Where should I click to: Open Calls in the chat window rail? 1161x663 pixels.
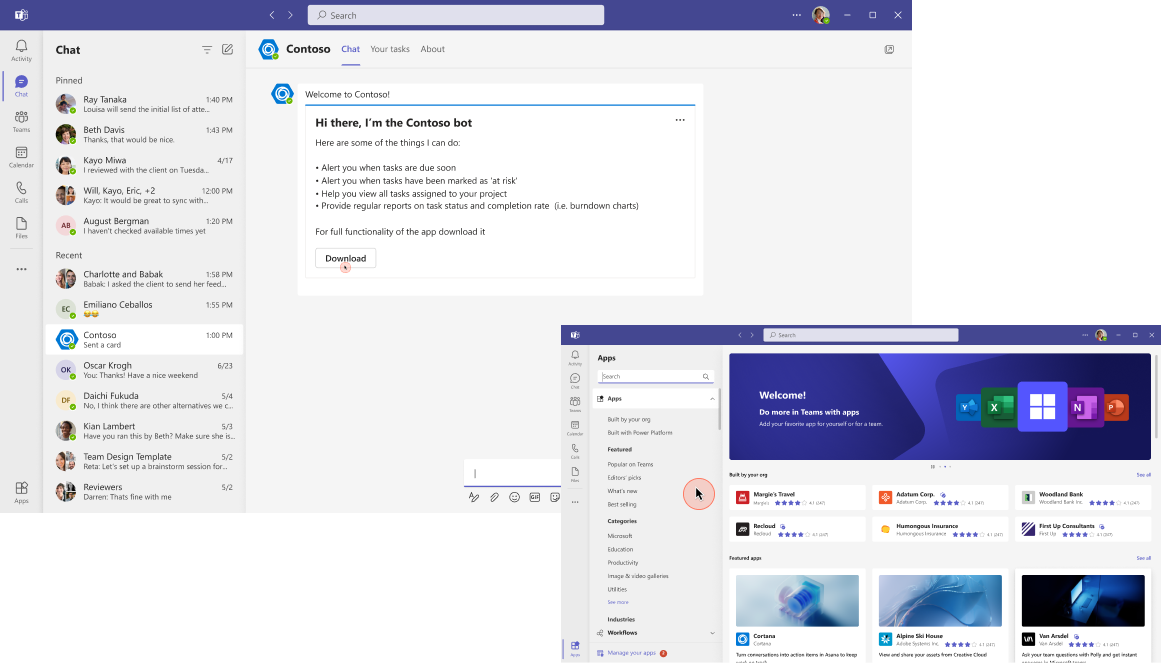(x=21, y=193)
